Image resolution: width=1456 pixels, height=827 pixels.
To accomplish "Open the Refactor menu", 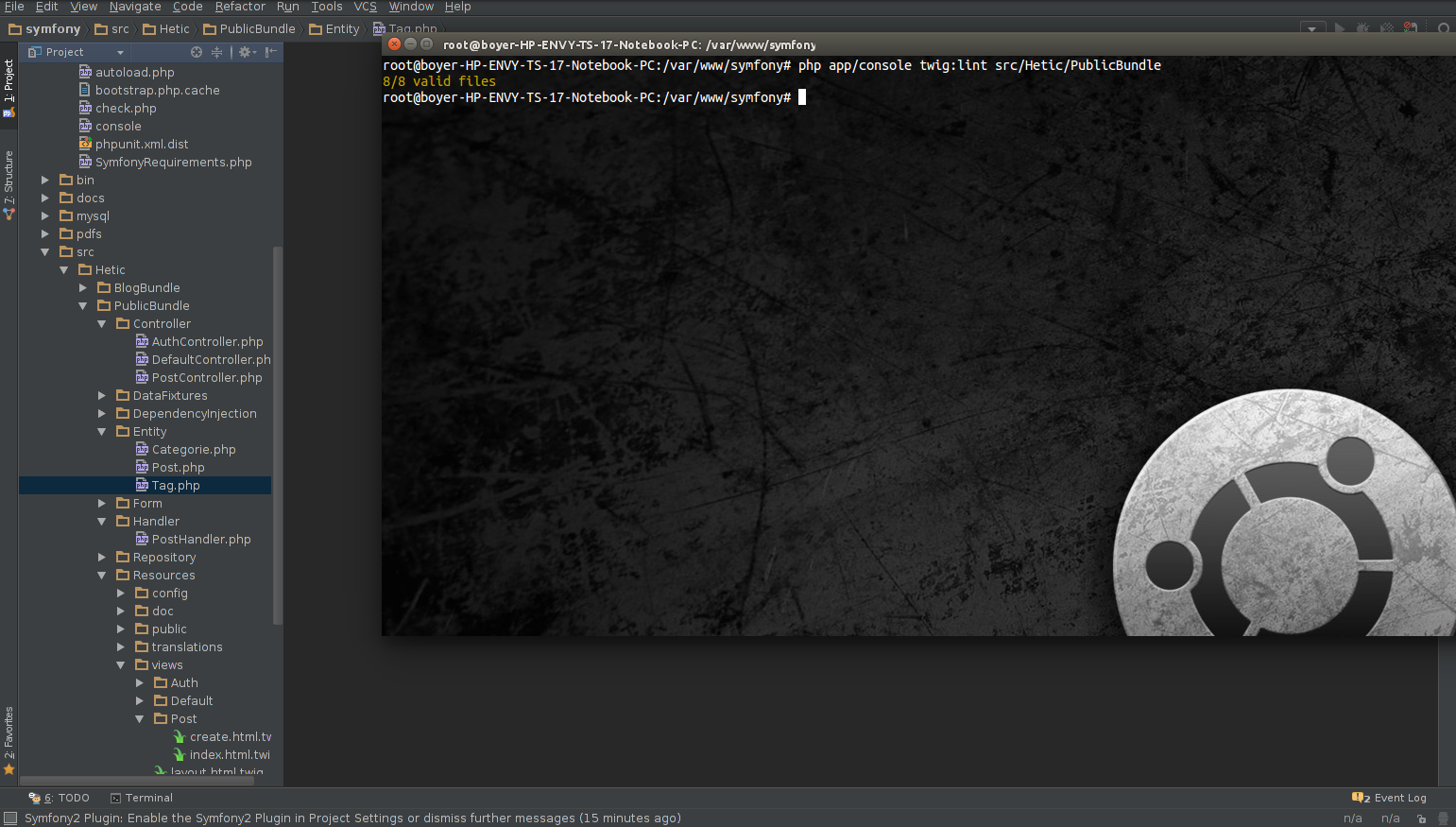I will click(x=240, y=7).
